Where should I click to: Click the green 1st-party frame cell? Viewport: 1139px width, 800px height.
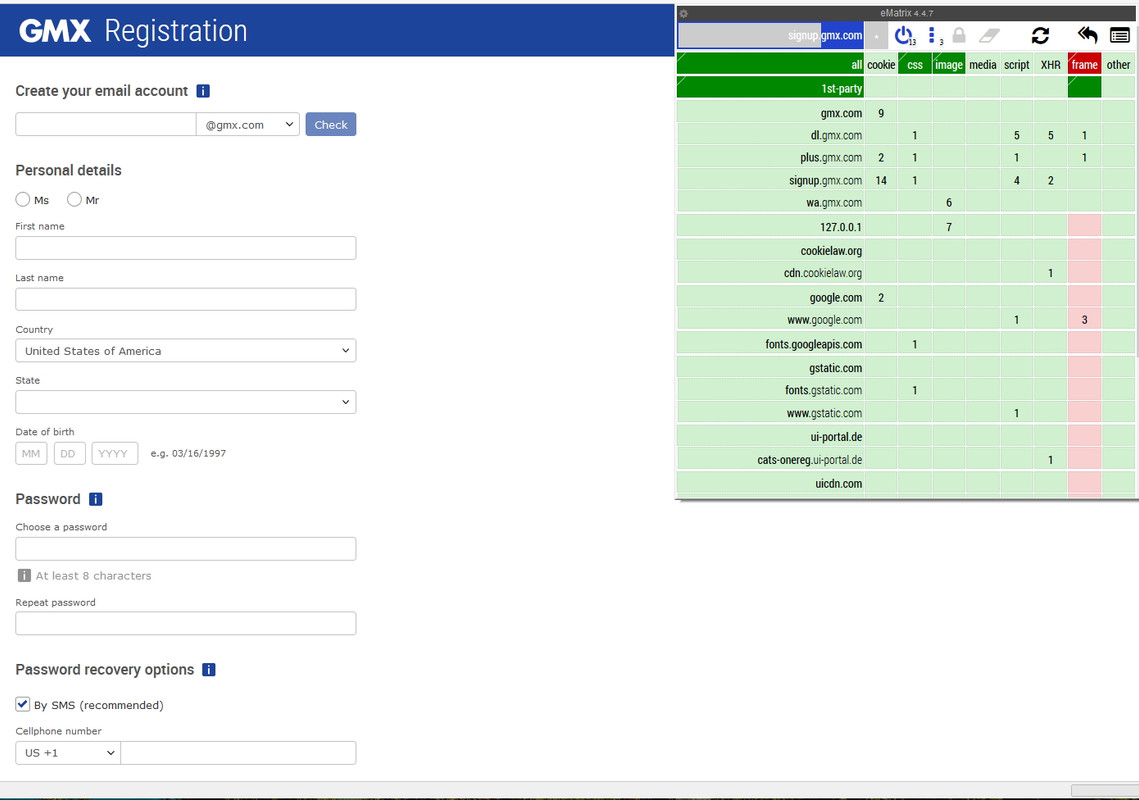pos(1085,87)
